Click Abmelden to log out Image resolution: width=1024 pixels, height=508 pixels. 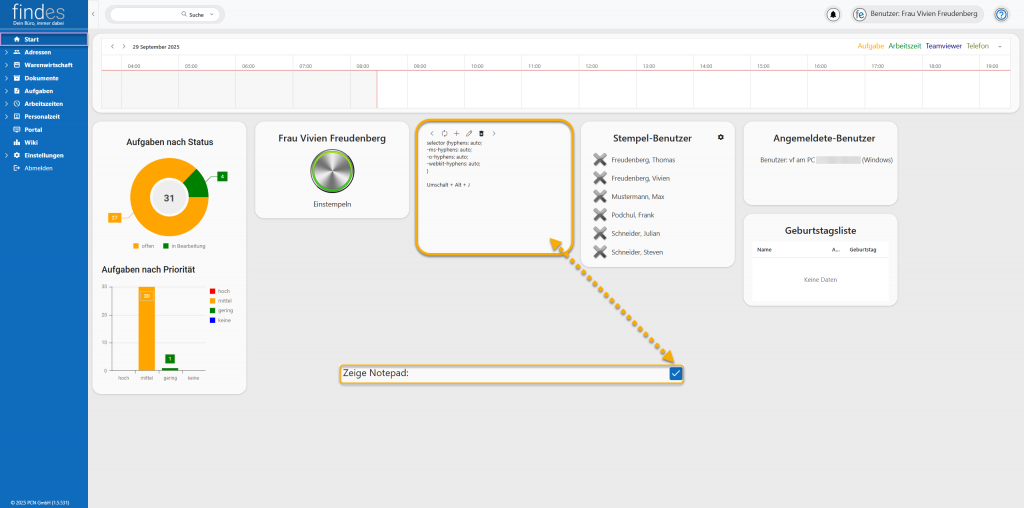38,168
